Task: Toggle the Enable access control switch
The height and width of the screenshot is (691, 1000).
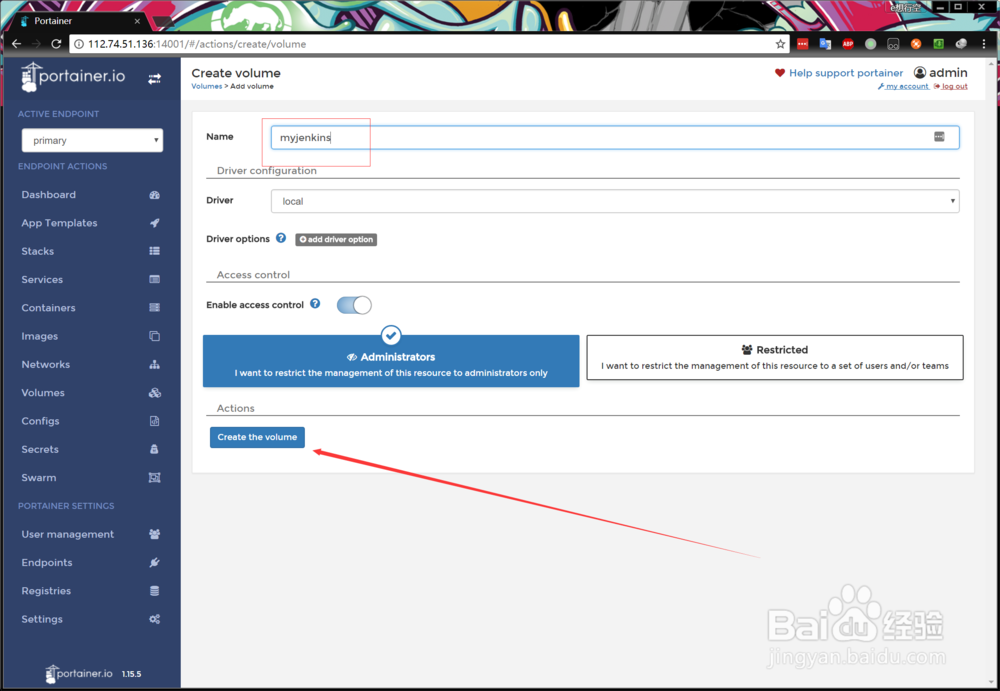Action: (x=353, y=303)
